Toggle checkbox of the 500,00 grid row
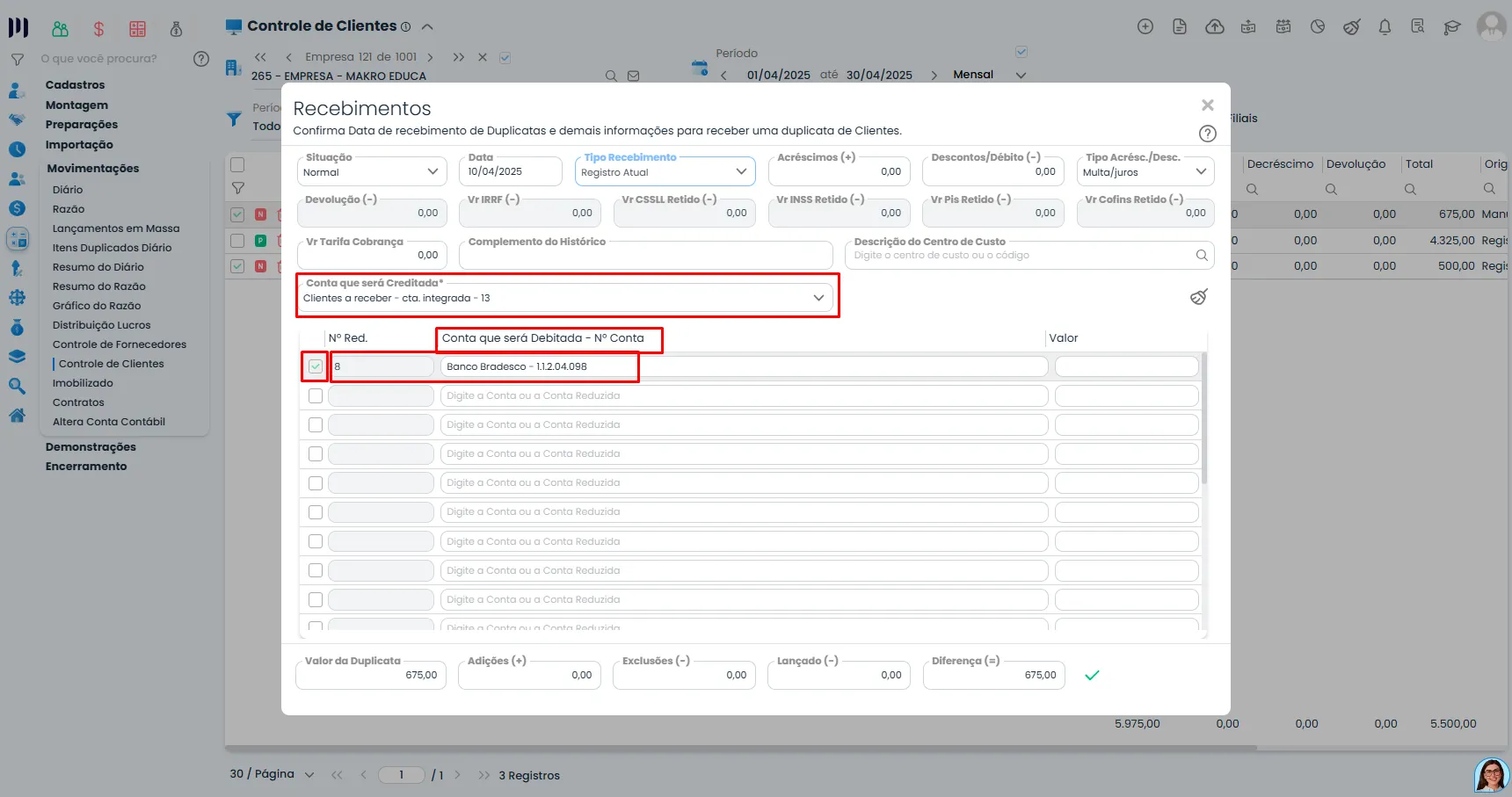Viewport: 1512px width, 797px height. [237, 265]
